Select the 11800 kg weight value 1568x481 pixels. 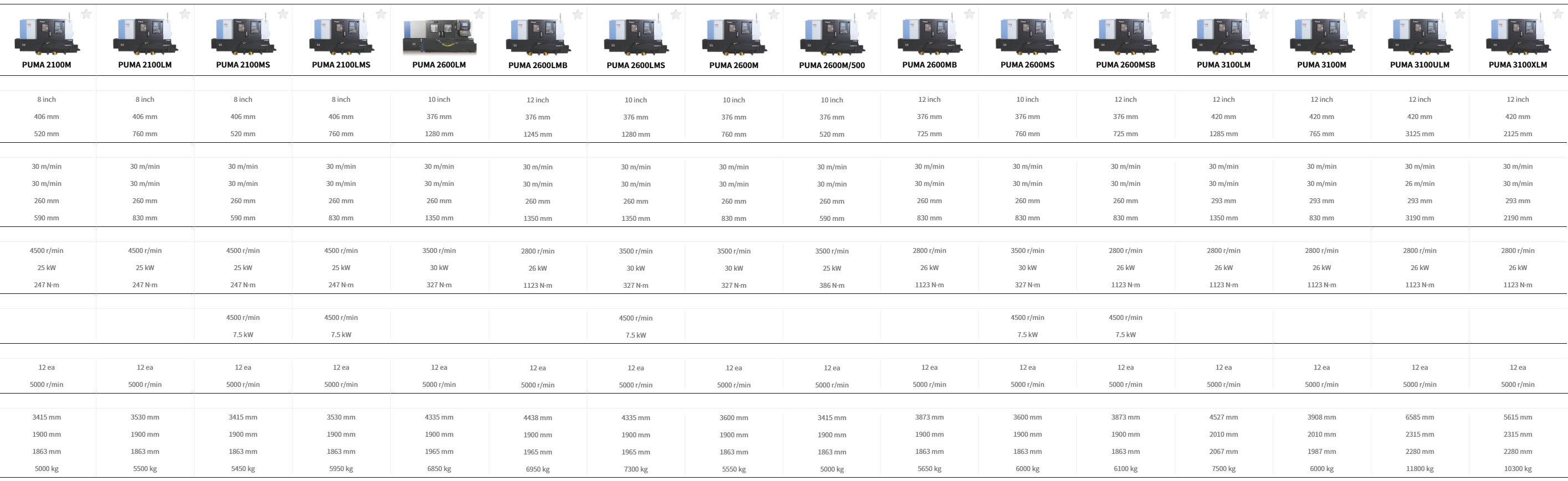click(x=1420, y=469)
